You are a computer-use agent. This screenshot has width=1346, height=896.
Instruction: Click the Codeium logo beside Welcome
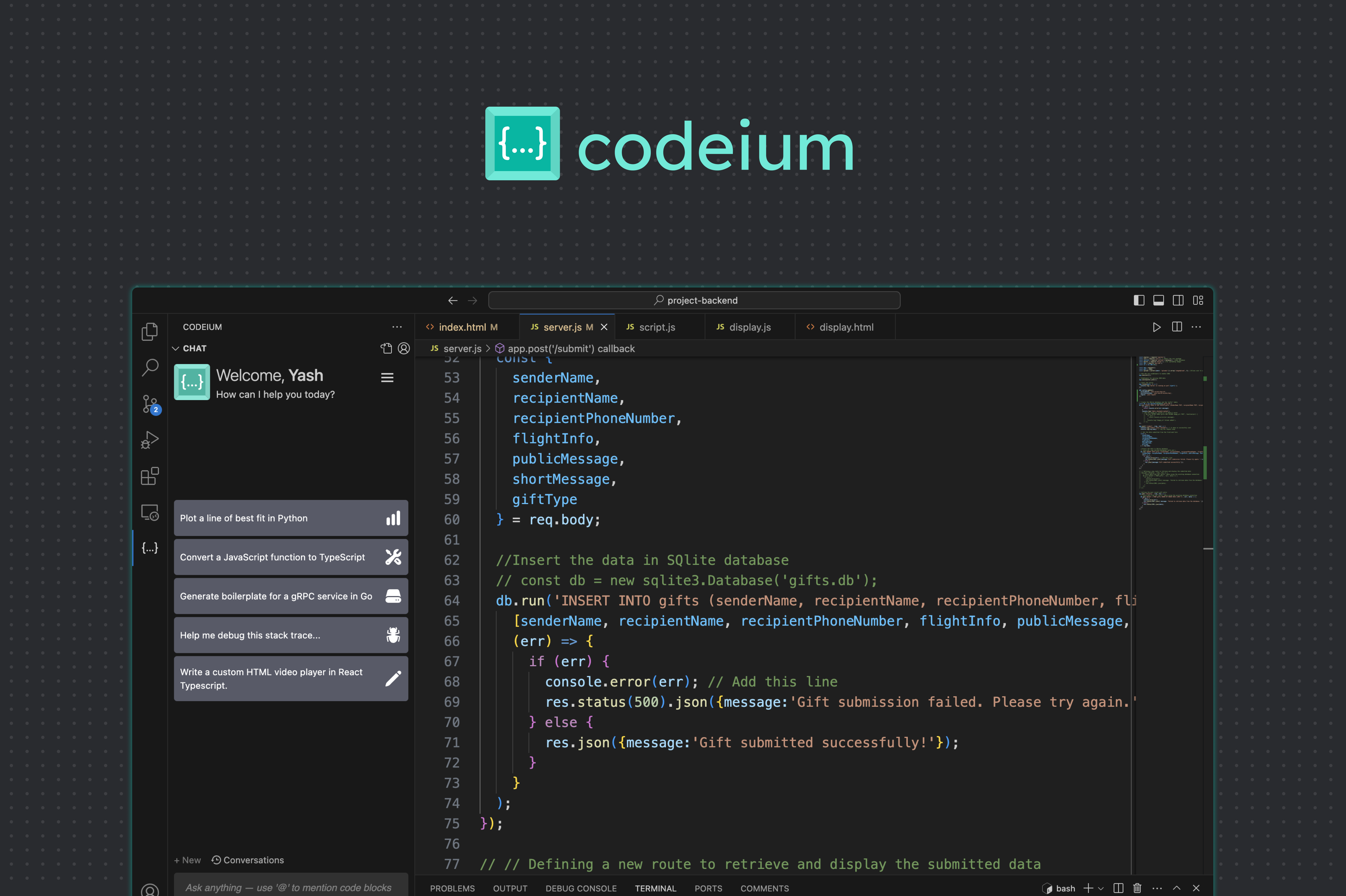coord(192,382)
